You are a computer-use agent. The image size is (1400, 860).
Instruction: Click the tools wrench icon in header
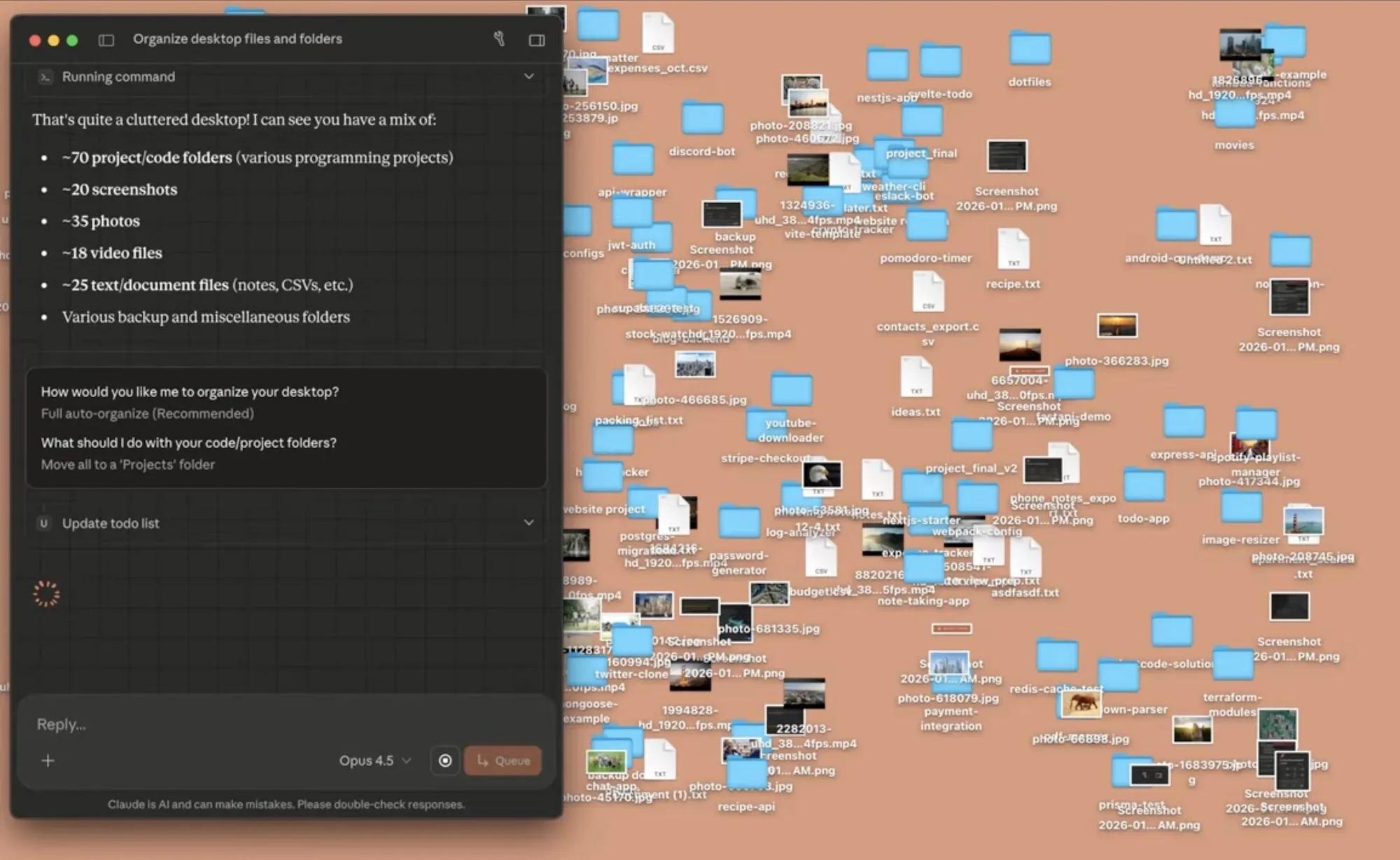(x=499, y=39)
